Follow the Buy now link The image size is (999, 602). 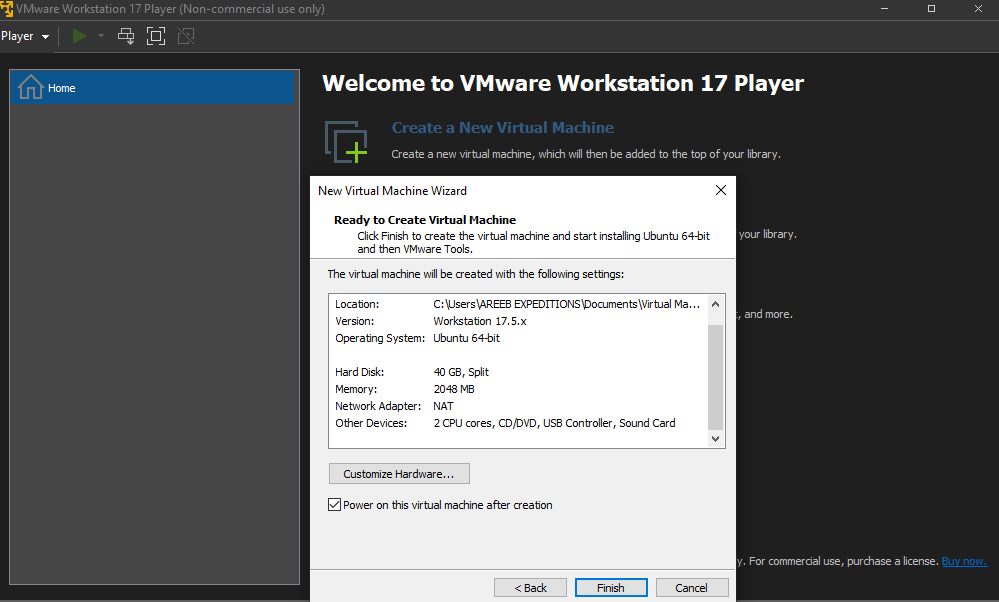click(964, 561)
